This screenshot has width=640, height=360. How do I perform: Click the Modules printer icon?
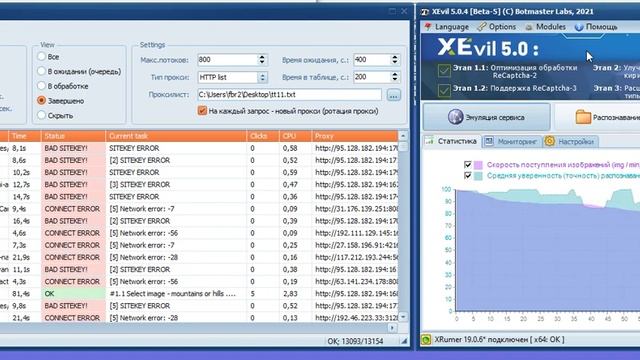[529, 27]
